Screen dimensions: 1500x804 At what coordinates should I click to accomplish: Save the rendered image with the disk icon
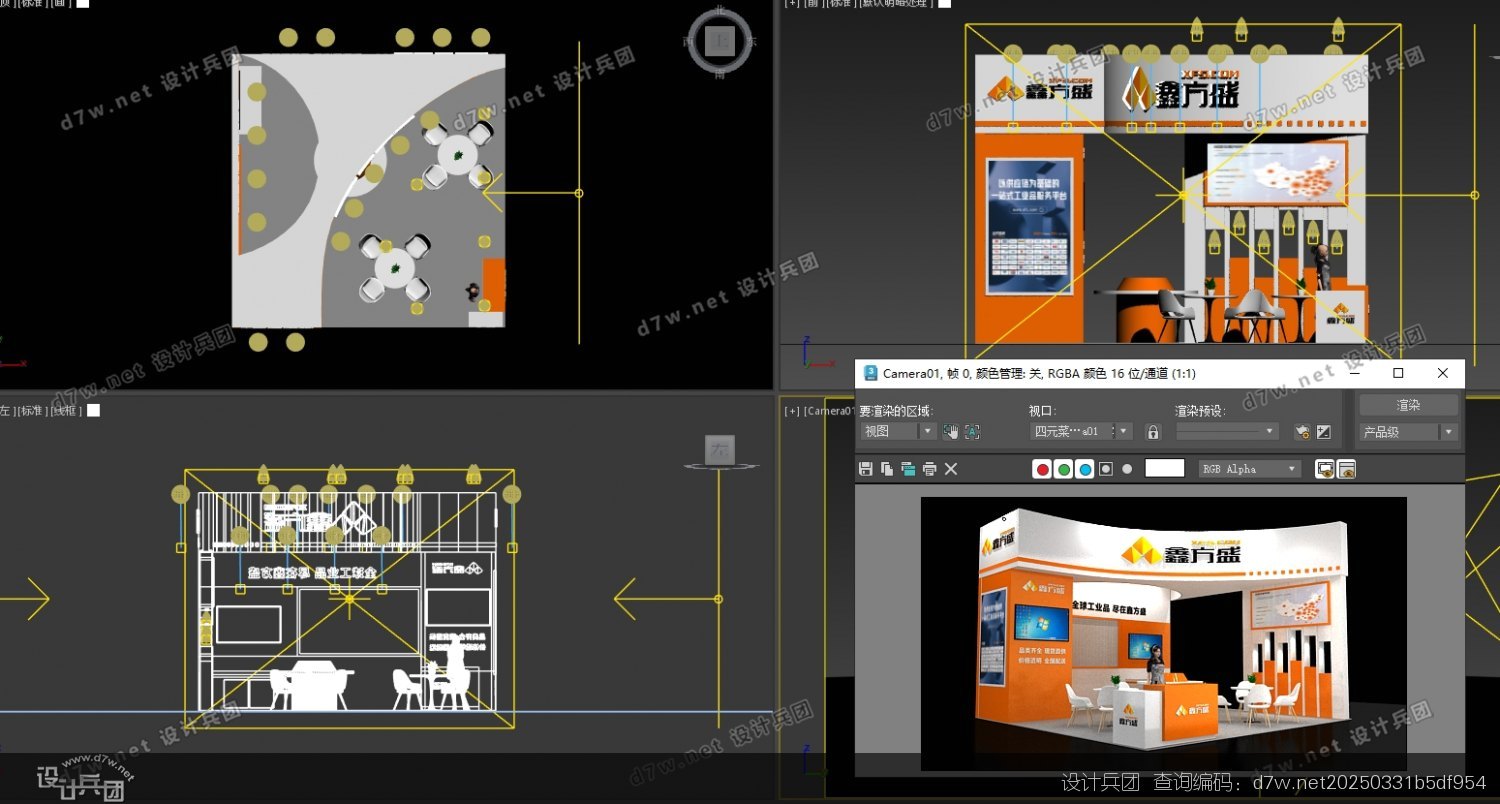(x=866, y=468)
